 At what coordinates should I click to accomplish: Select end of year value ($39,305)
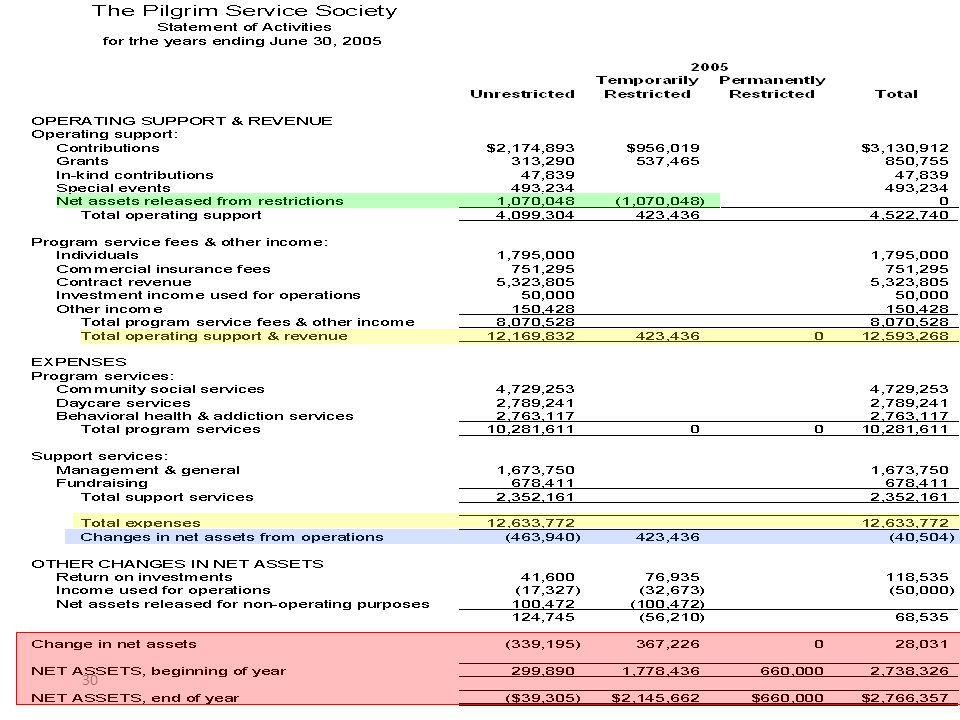[x=542, y=698]
